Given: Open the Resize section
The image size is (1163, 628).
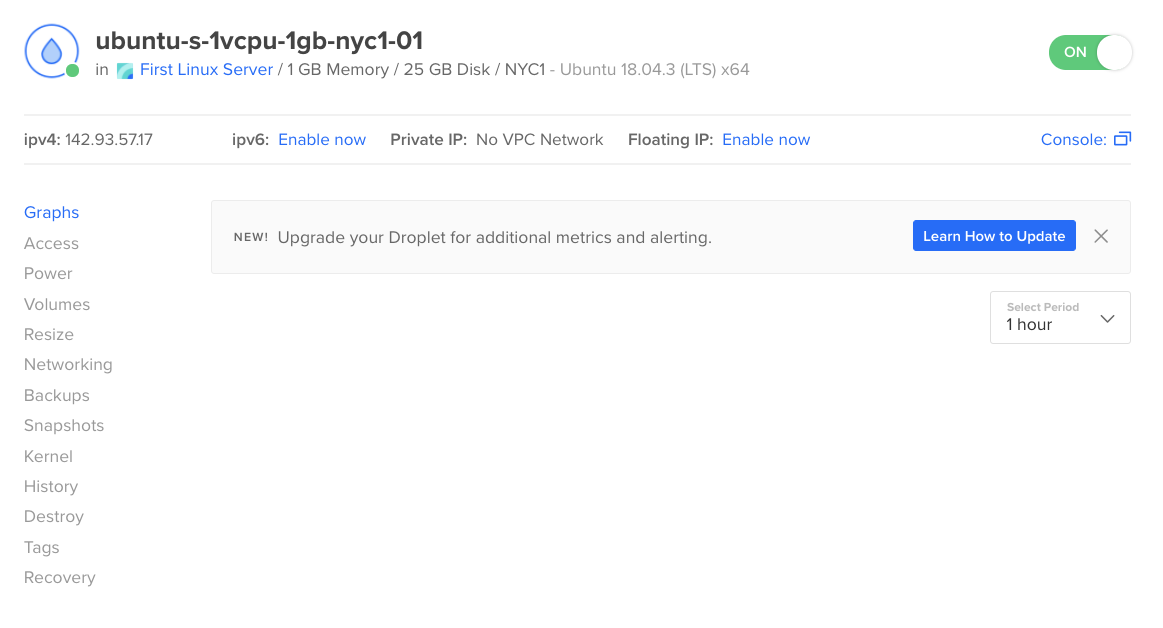Looking at the screenshot, I should click(49, 334).
